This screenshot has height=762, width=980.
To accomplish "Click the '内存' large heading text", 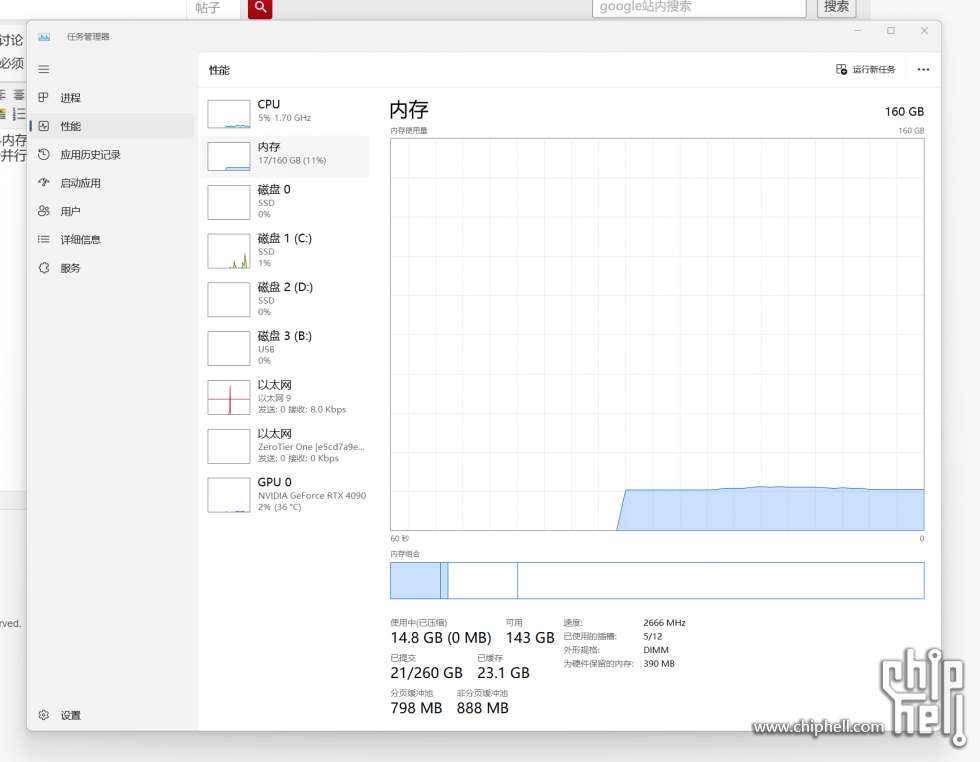I will [x=409, y=110].
